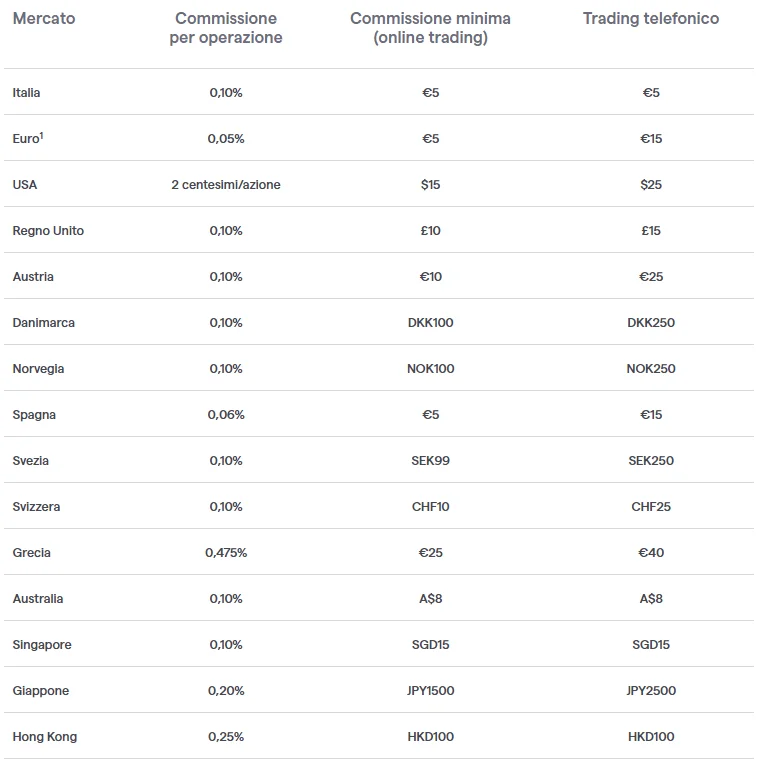Select the 0,475% Grecia commission
Viewport: 761px width, 769px height.
coord(226,553)
